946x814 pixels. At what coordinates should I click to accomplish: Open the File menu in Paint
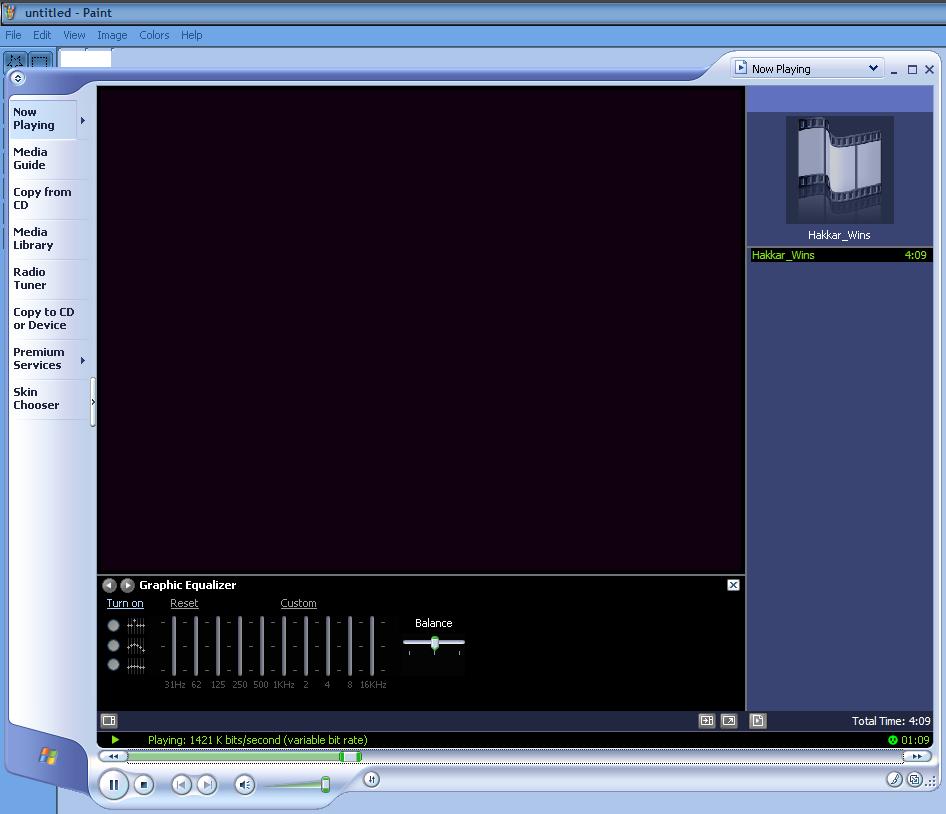click(13, 35)
